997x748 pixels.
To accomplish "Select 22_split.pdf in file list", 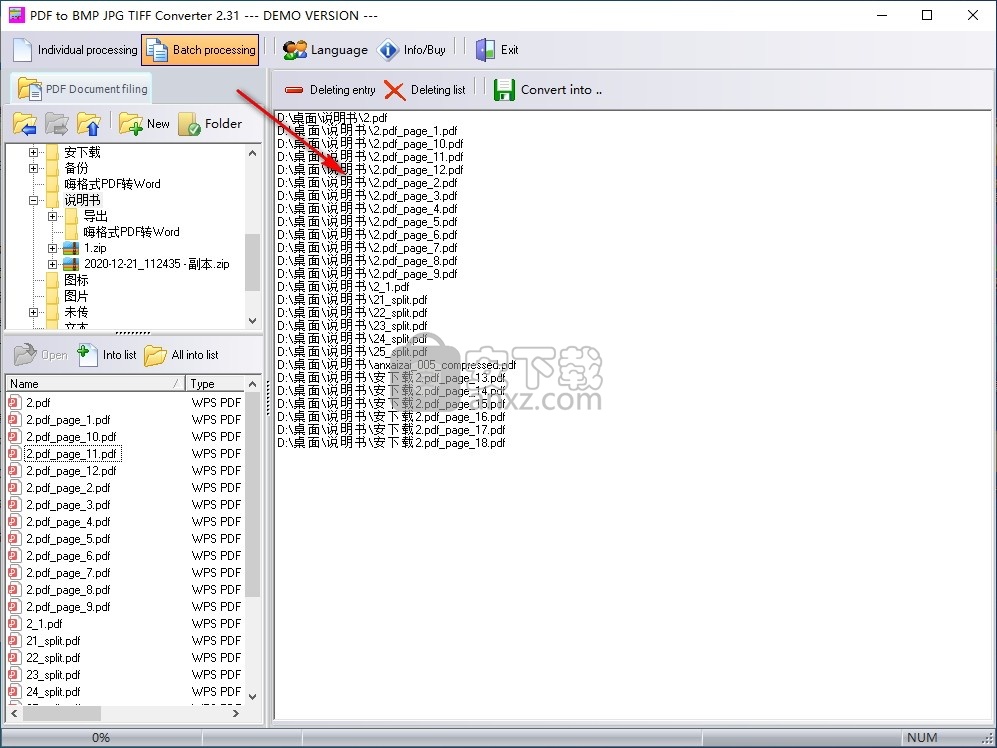I will point(53,658).
